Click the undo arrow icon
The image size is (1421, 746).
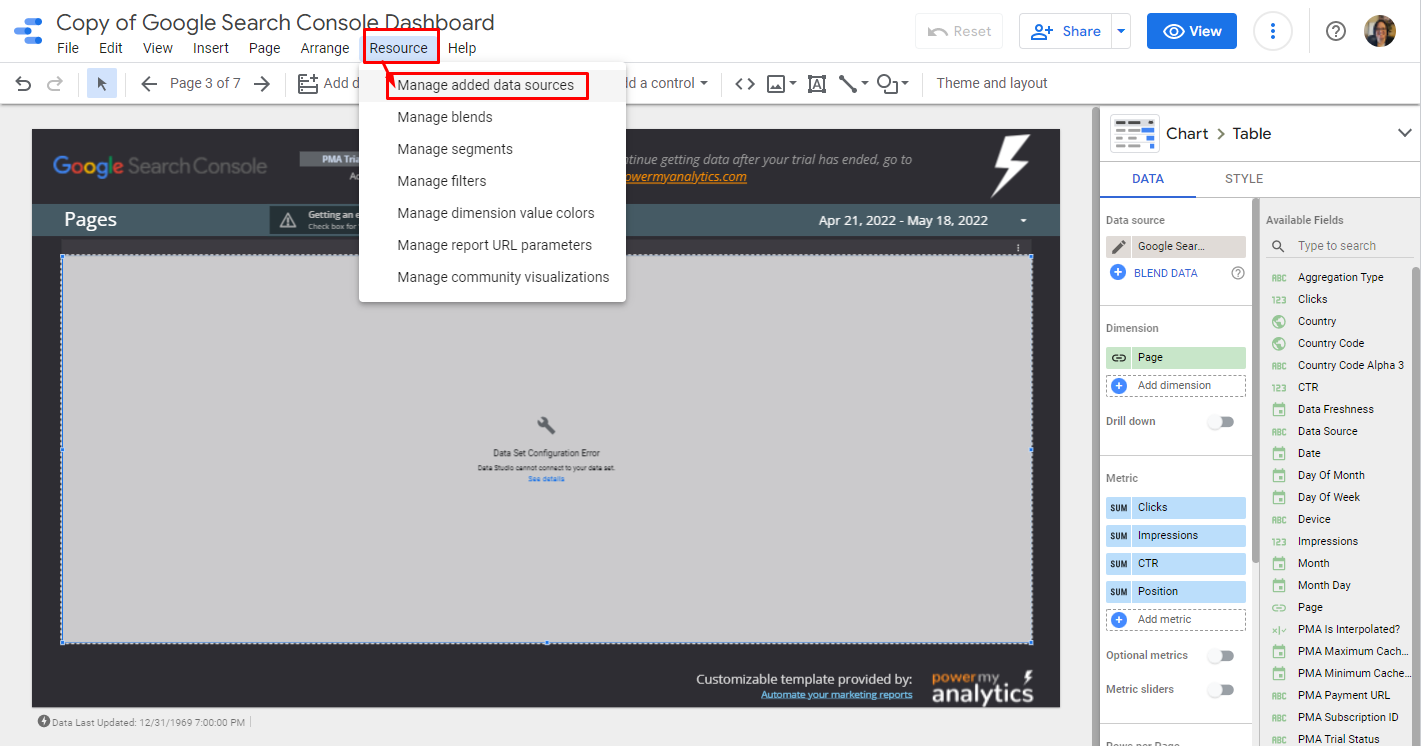tap(23, 84)
